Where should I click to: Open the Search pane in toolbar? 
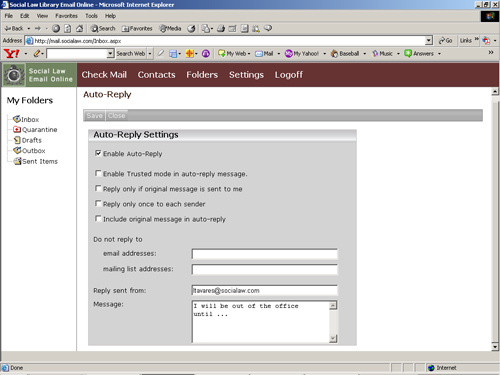click(103, 29)
